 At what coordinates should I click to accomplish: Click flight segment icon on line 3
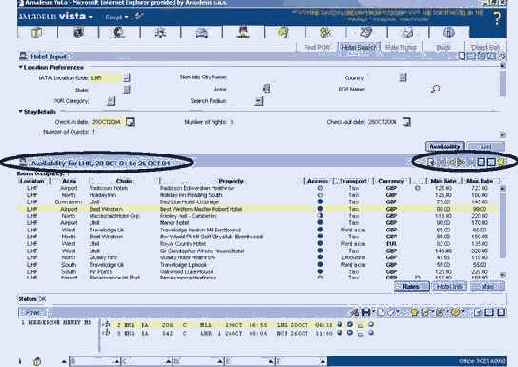107,332
